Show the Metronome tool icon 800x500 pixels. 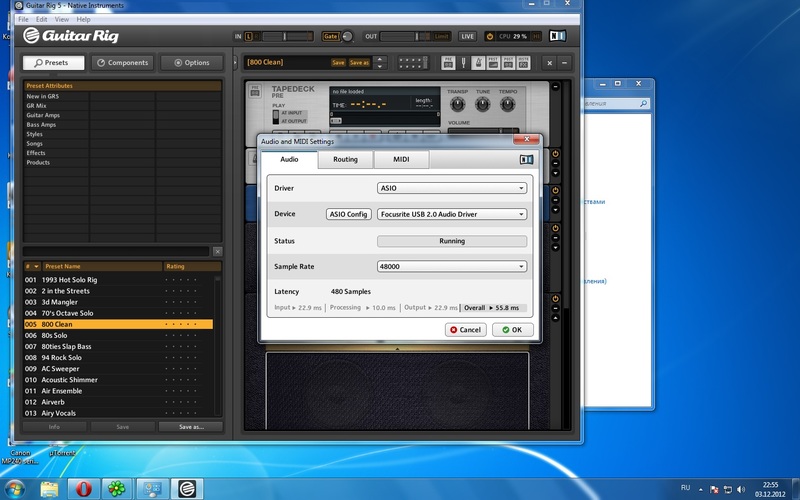[478, 63]
